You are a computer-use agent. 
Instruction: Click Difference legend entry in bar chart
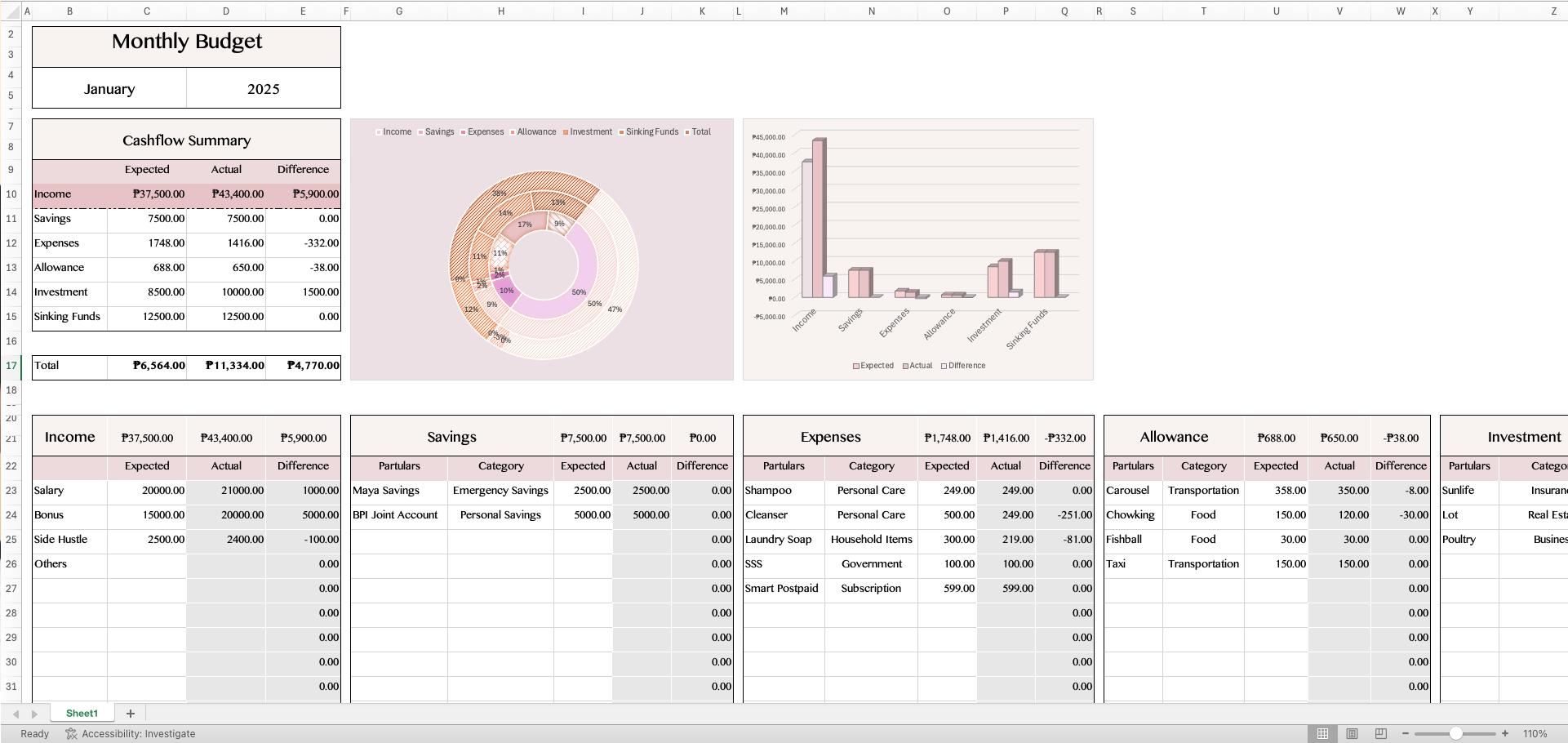tap(963, 366)
